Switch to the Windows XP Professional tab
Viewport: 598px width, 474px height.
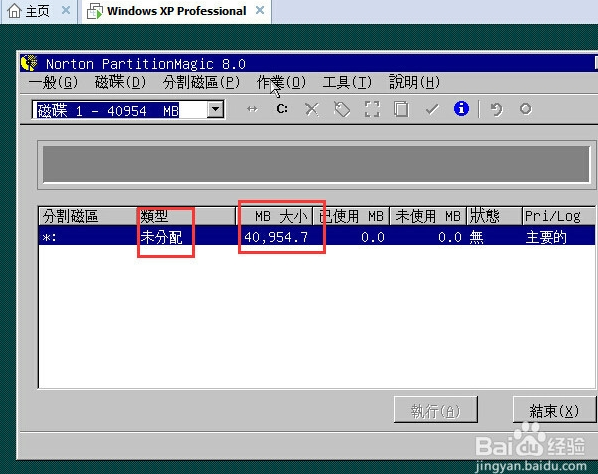point(177,11)
